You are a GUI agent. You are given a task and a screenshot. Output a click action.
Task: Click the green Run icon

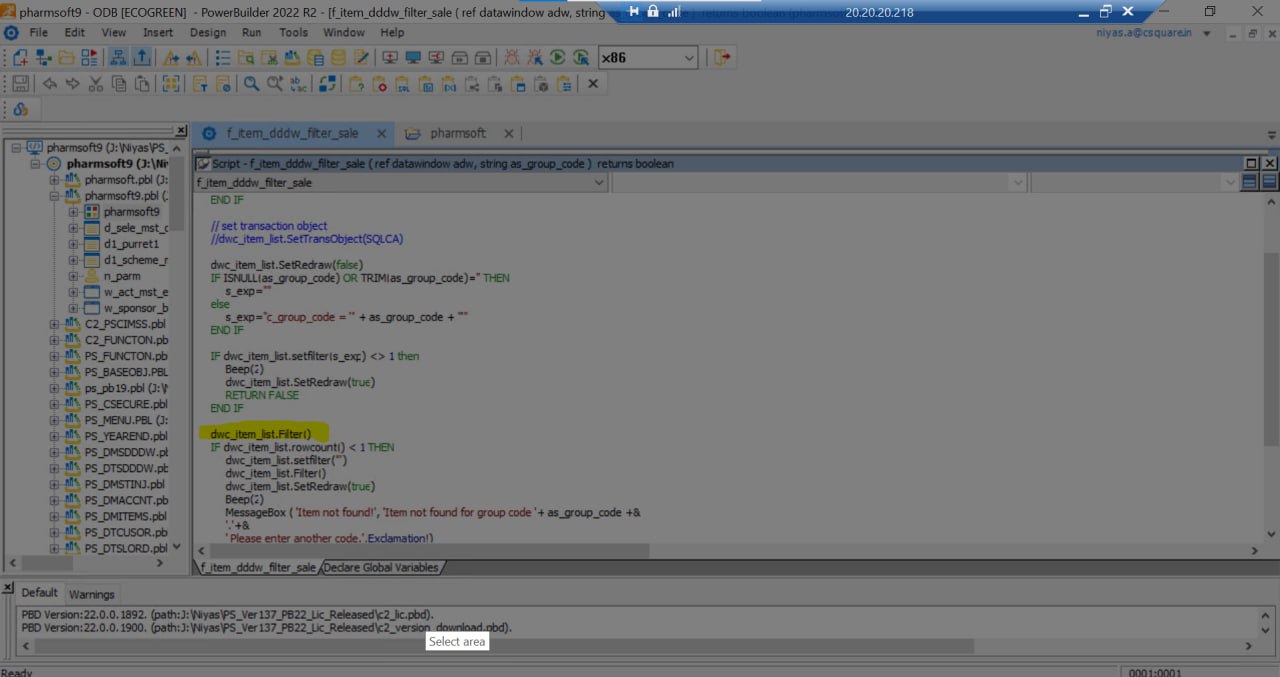point(557,58)
